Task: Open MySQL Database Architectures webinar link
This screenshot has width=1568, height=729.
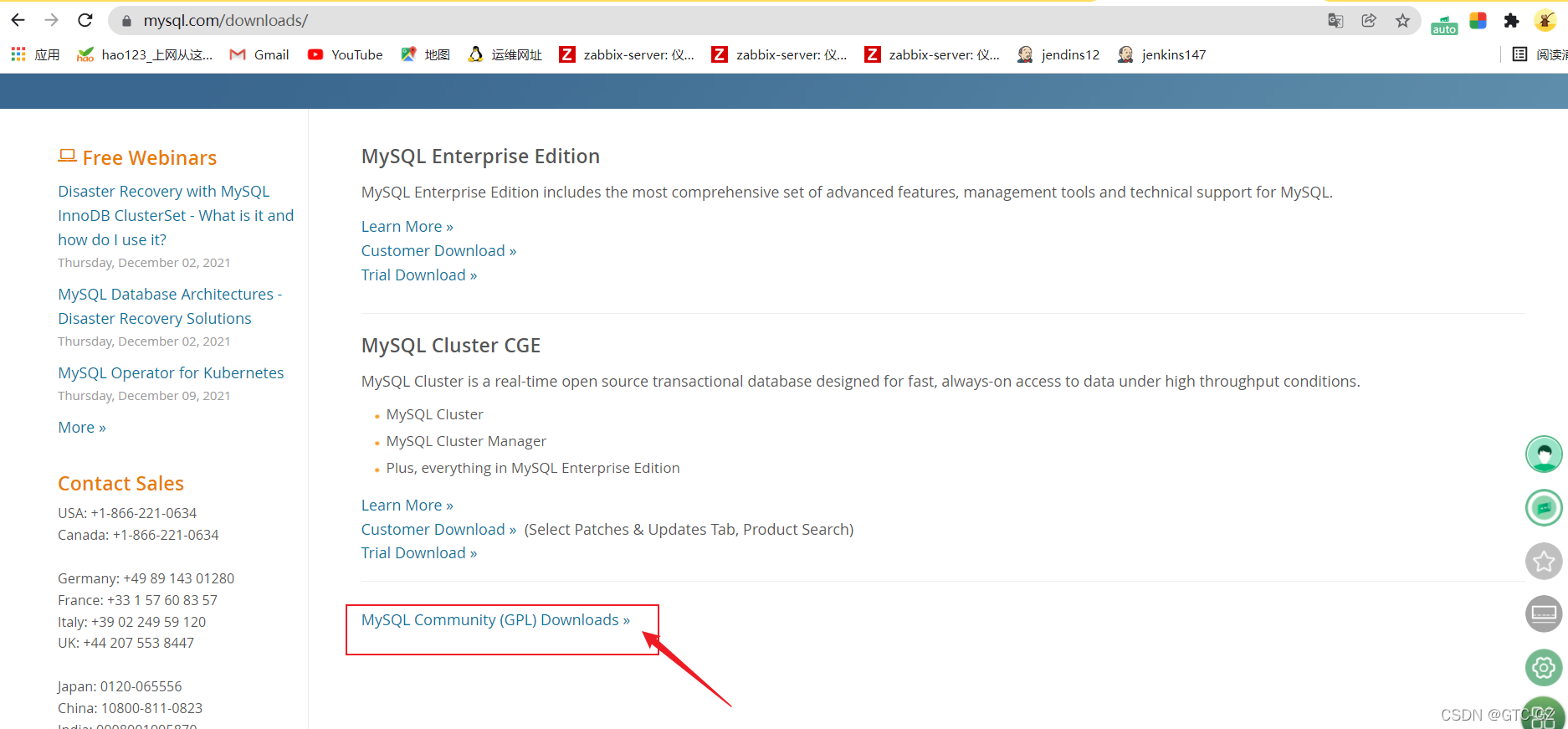Action: click(170, 306)
